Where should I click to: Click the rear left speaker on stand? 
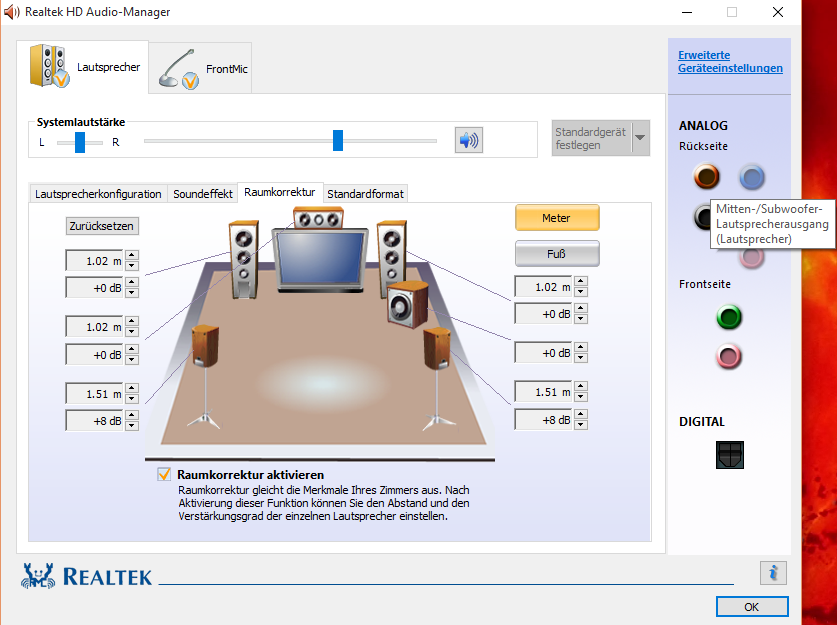click(206, 346)
